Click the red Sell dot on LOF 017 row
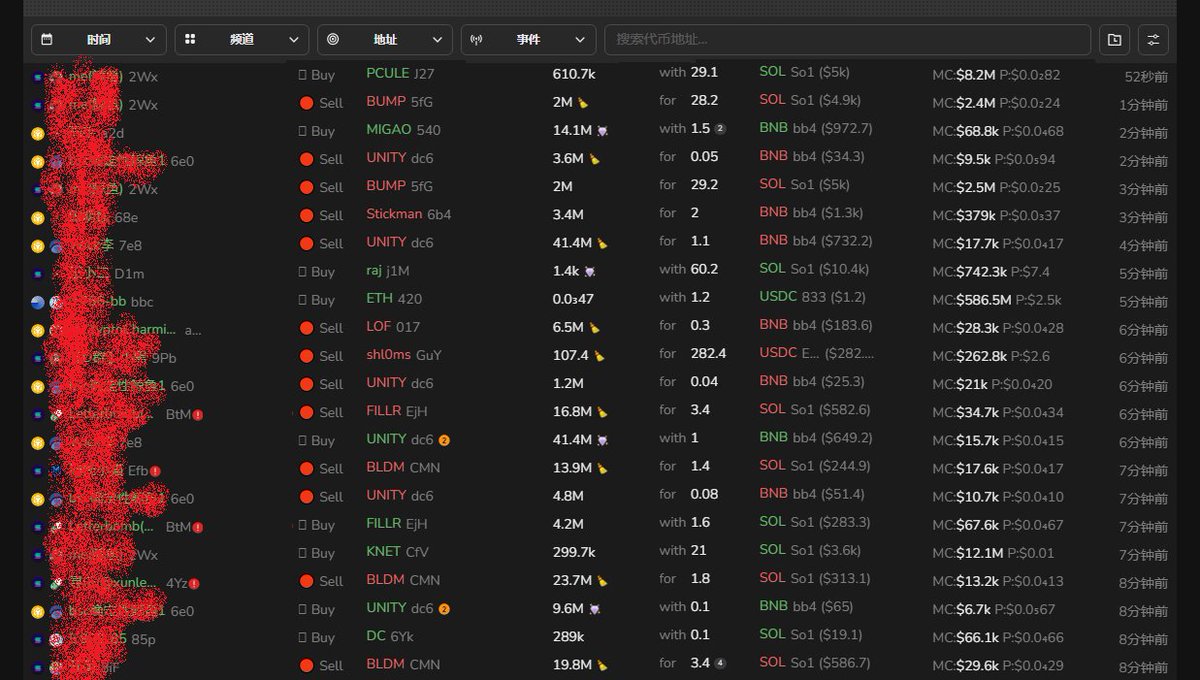 (x=307, y=328)
